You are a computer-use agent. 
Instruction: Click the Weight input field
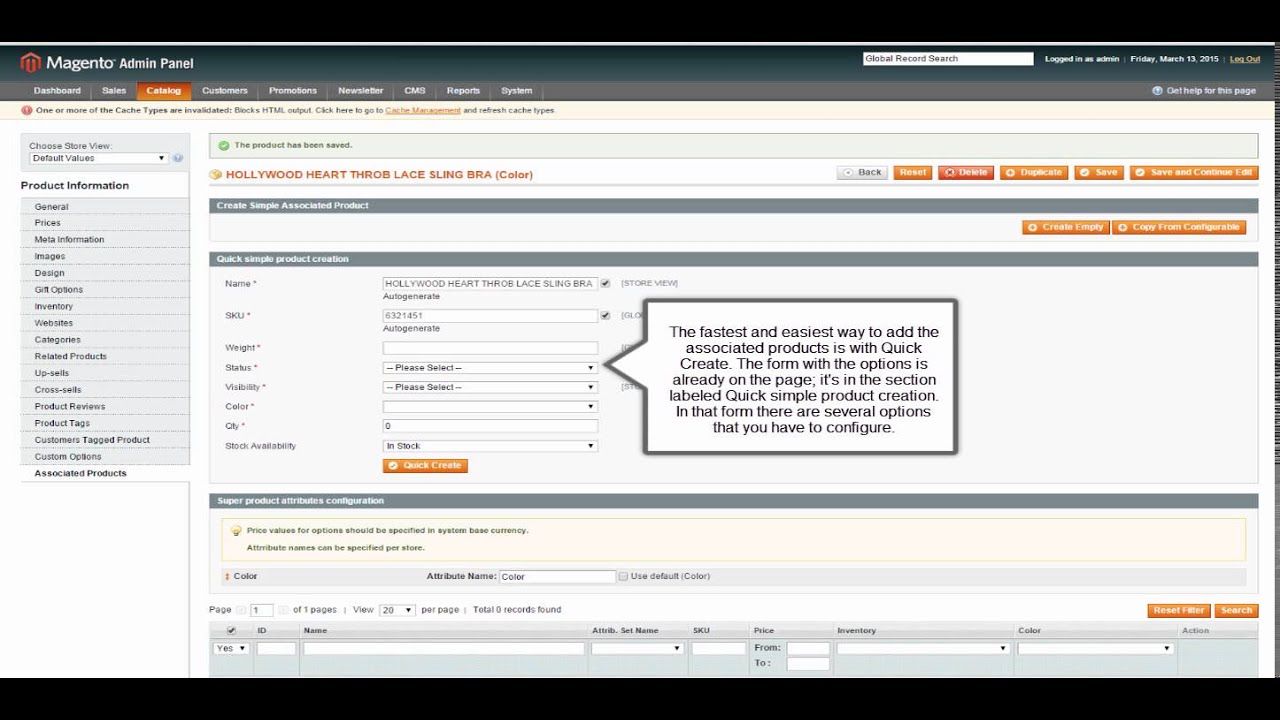tap(490, 348)
